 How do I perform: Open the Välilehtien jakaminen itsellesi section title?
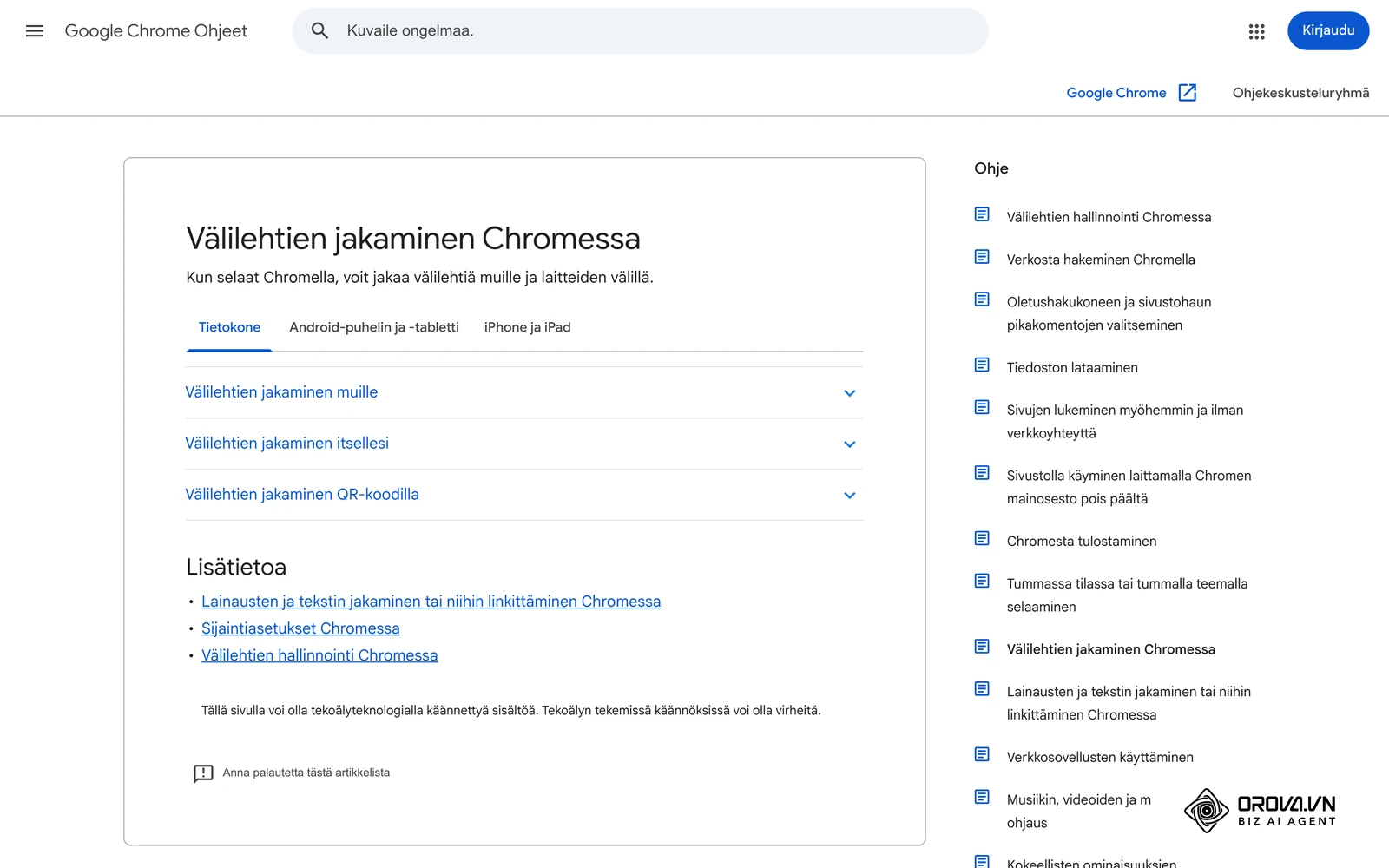286,444
